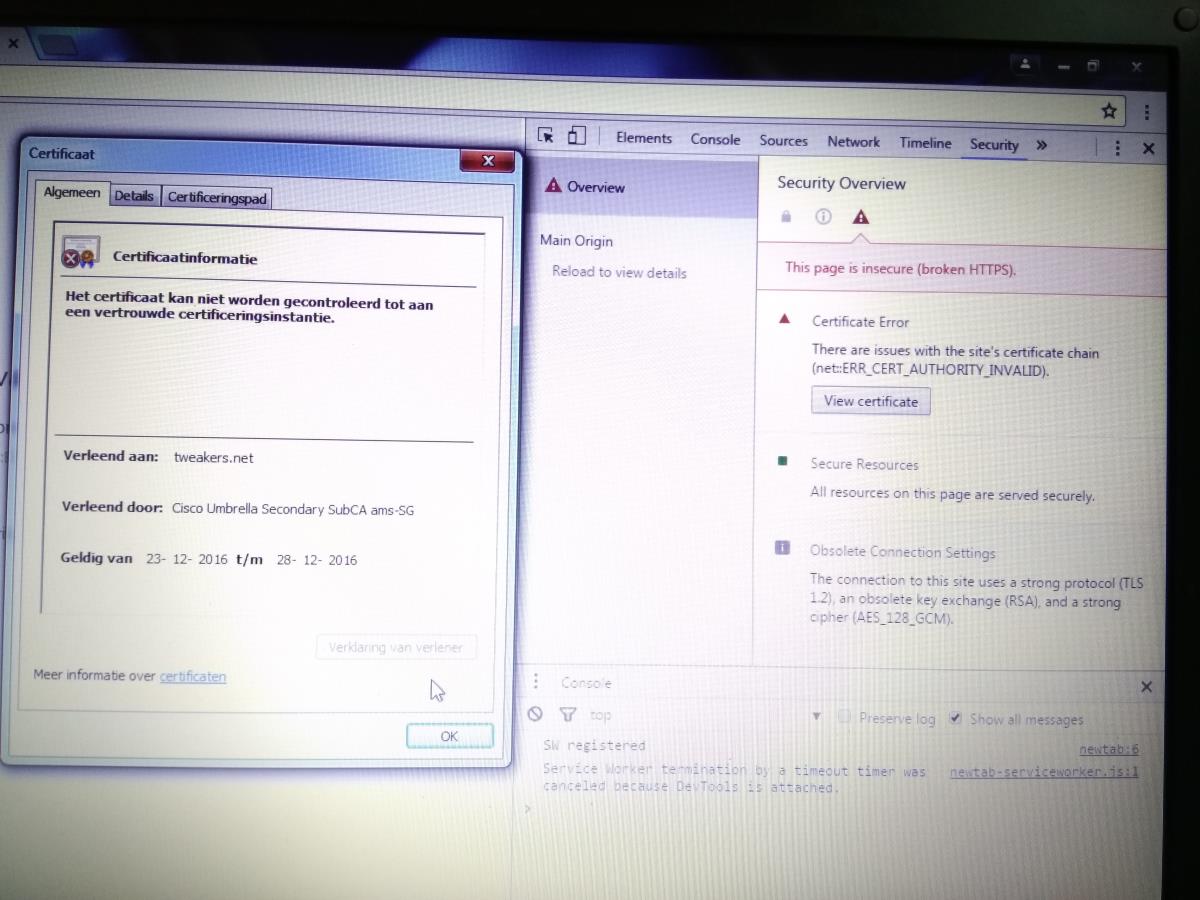Click the secure lock icon in Security Overview
Screen dimensions: 1200x900
click(786, 216)
